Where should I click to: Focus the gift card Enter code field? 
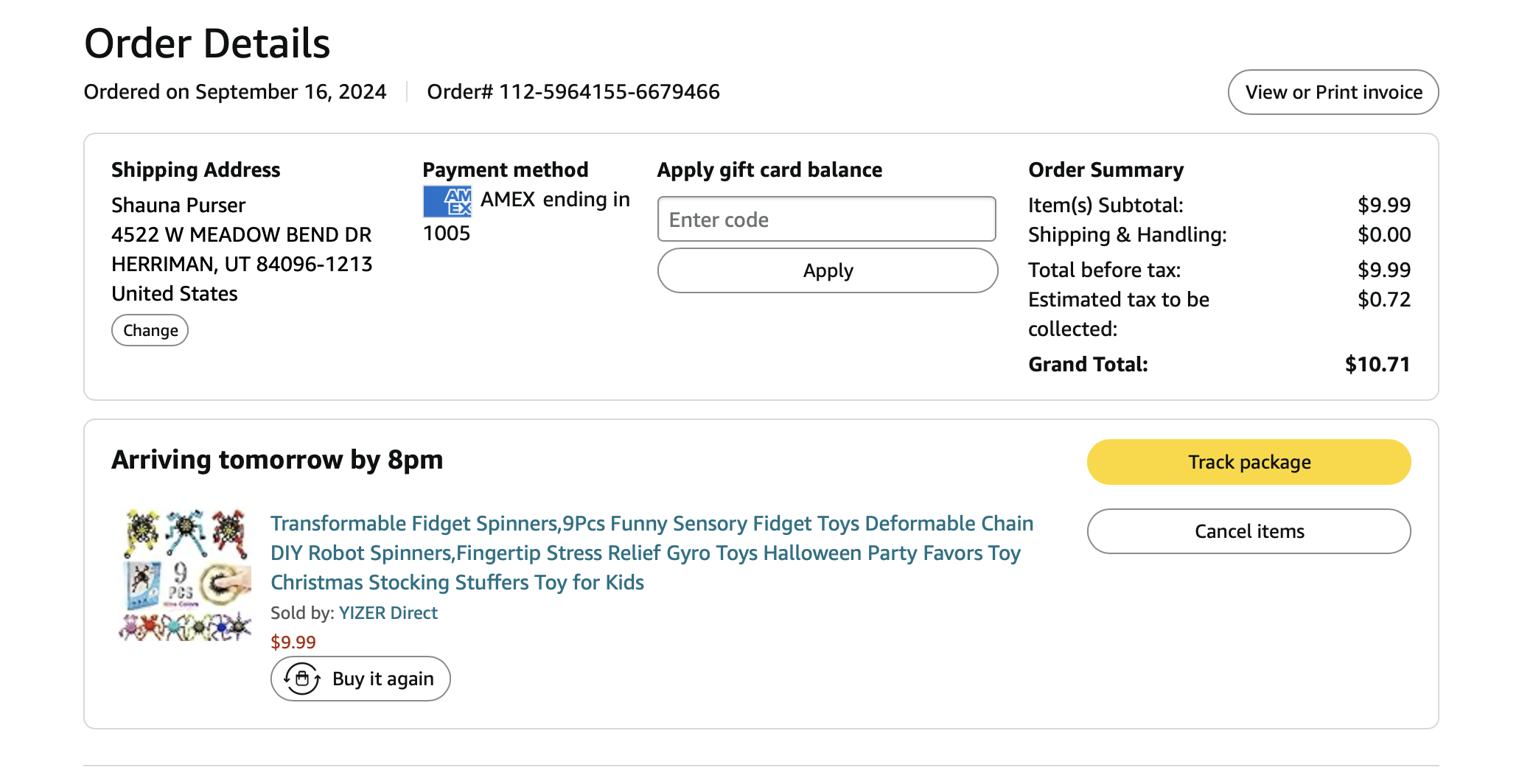point(826,220)
